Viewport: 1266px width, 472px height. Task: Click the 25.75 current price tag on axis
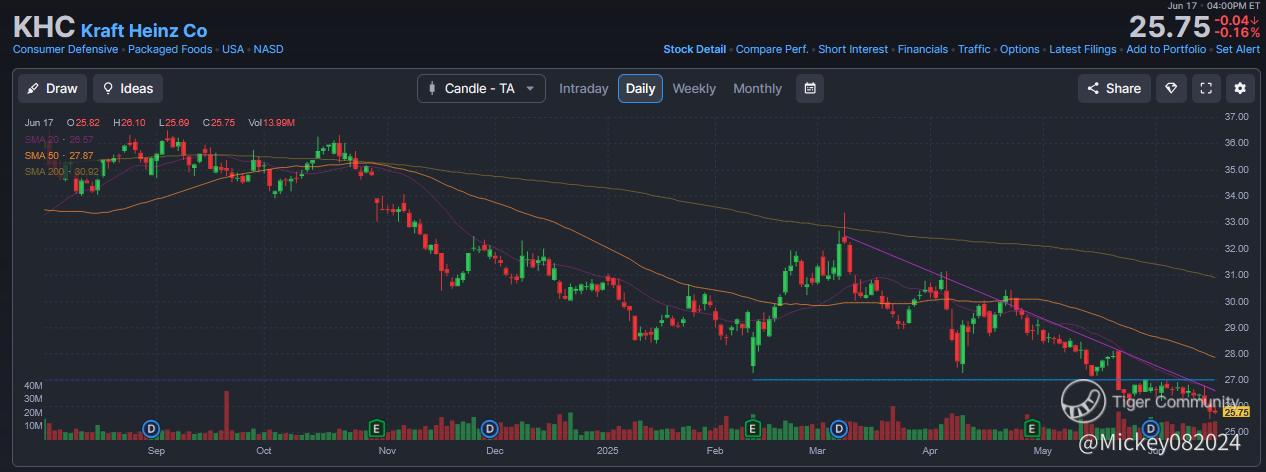click(x=1236, y=412)
